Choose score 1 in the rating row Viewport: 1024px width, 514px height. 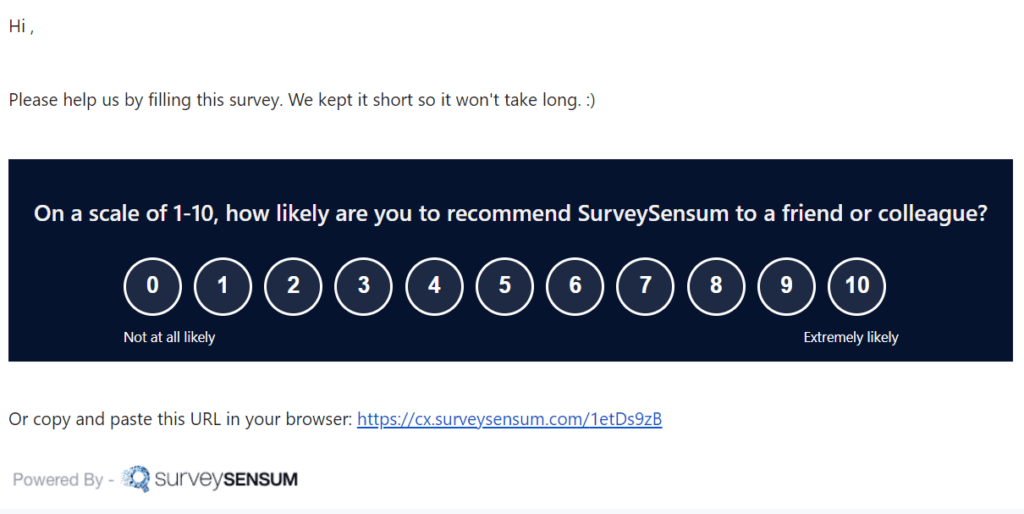click(223, 285)
